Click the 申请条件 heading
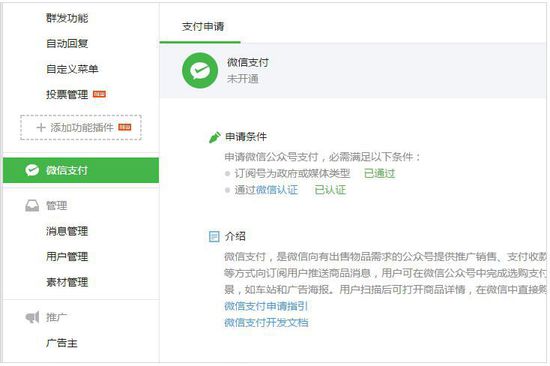Image resolution: width=550 pixels, height=366 pixels. (x=246, y=137)
